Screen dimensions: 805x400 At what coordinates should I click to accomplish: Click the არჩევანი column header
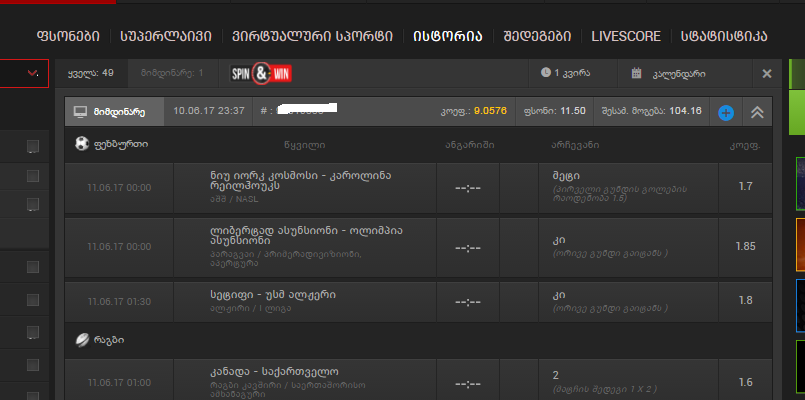(x=575, y=145)
